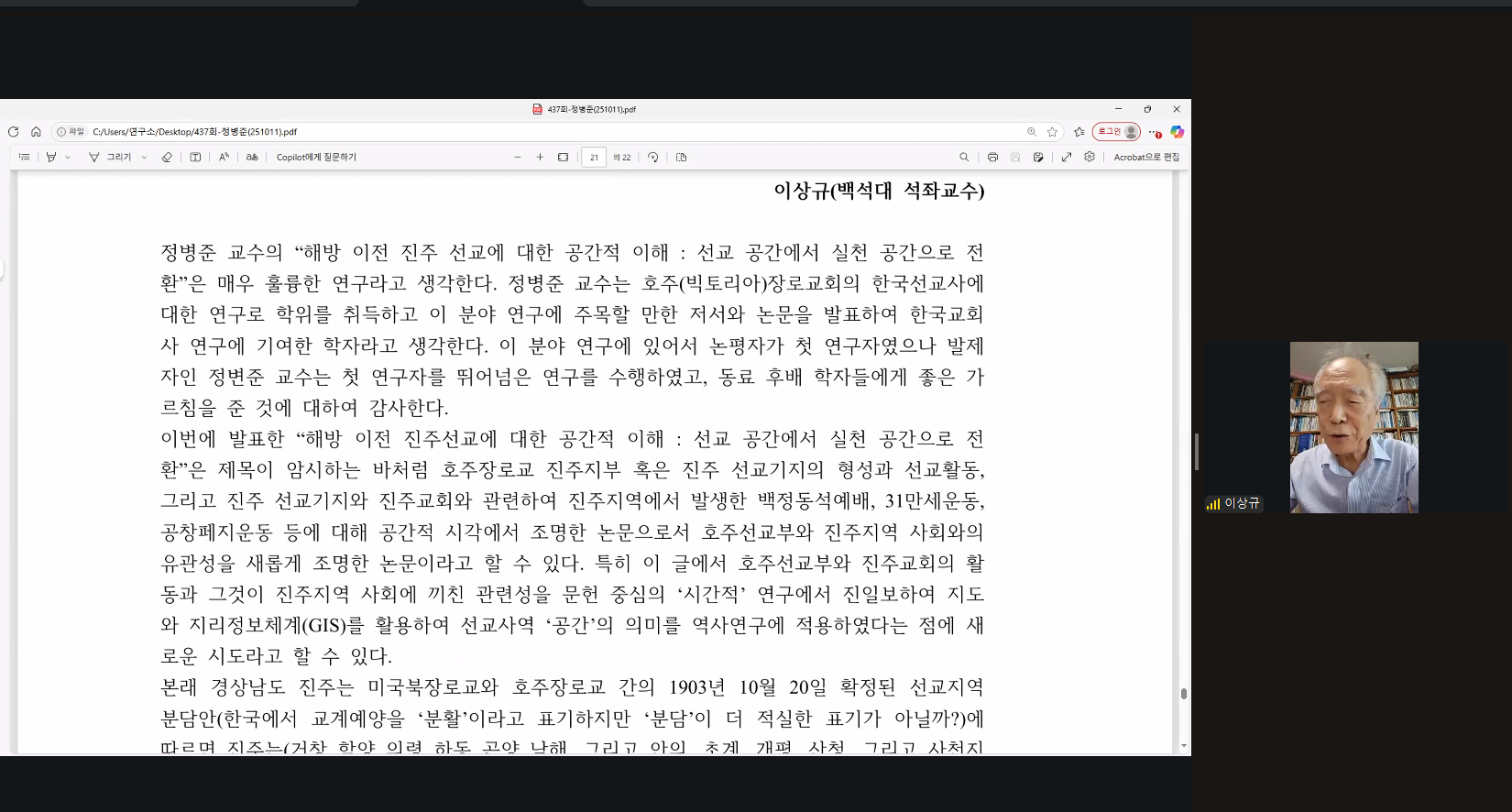
Task: Rotate the PDF page
Action: pos(652,158)
